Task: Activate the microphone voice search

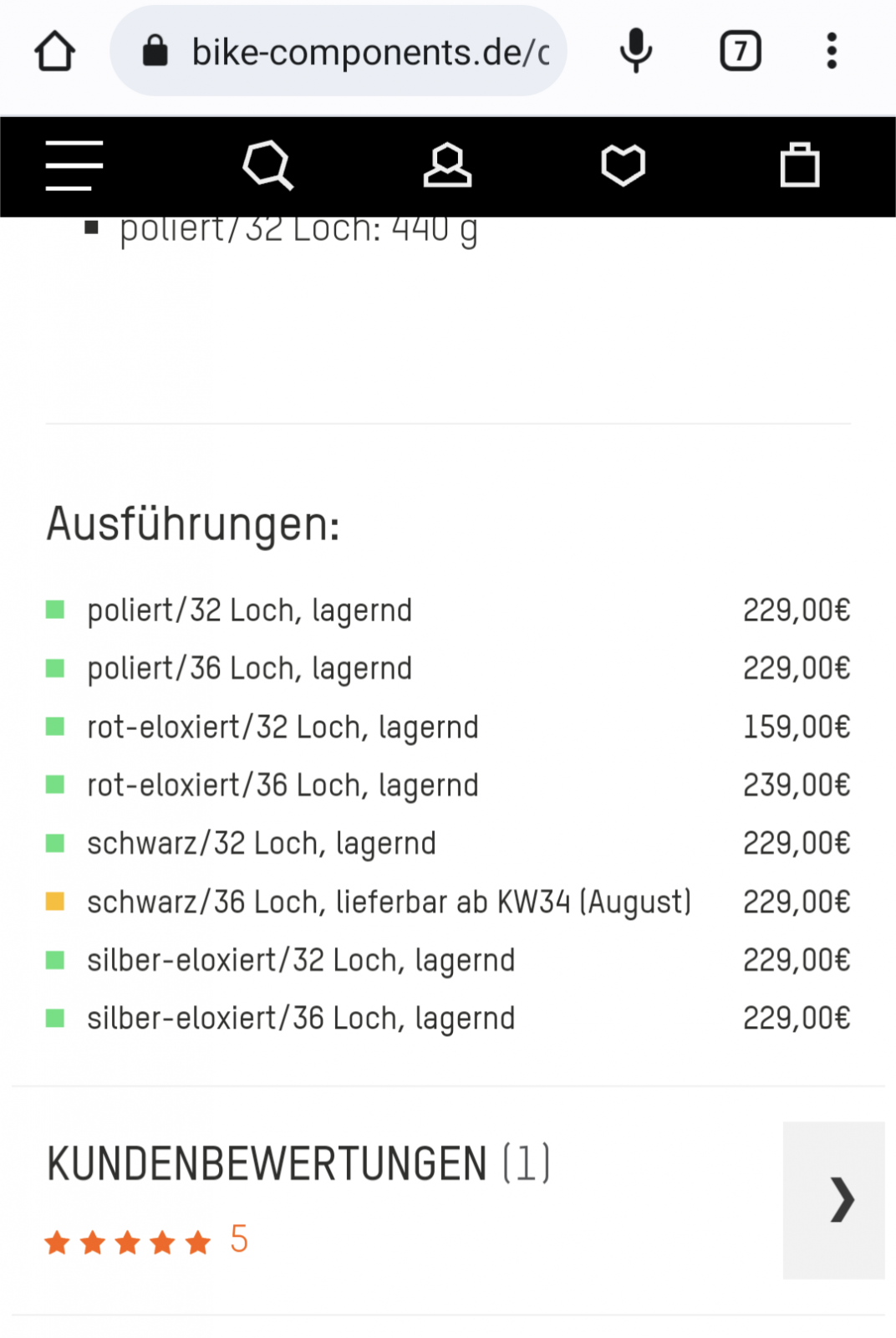Action: [635, 51]
